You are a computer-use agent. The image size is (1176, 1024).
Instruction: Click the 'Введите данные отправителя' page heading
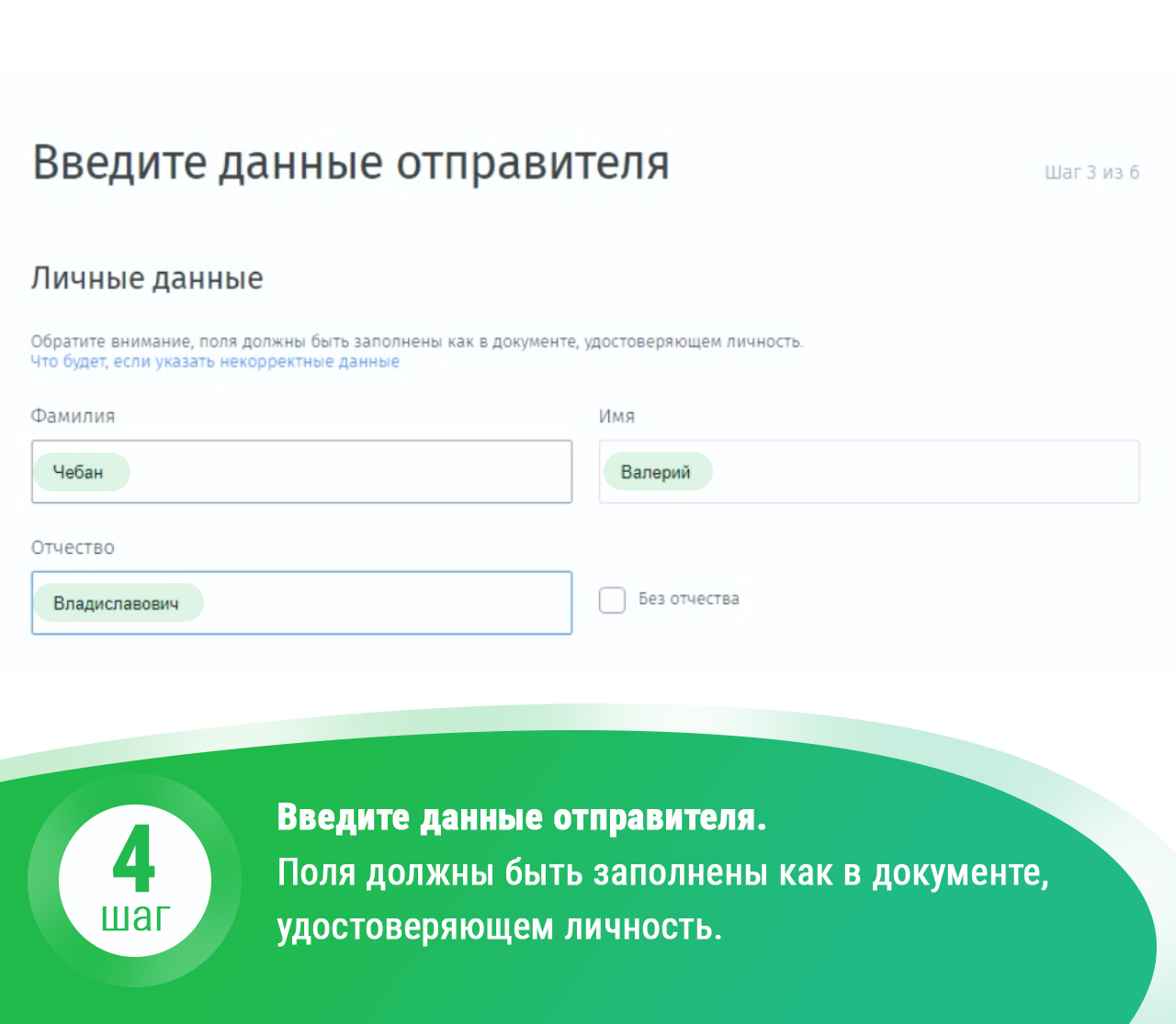(x=351, y=163)
